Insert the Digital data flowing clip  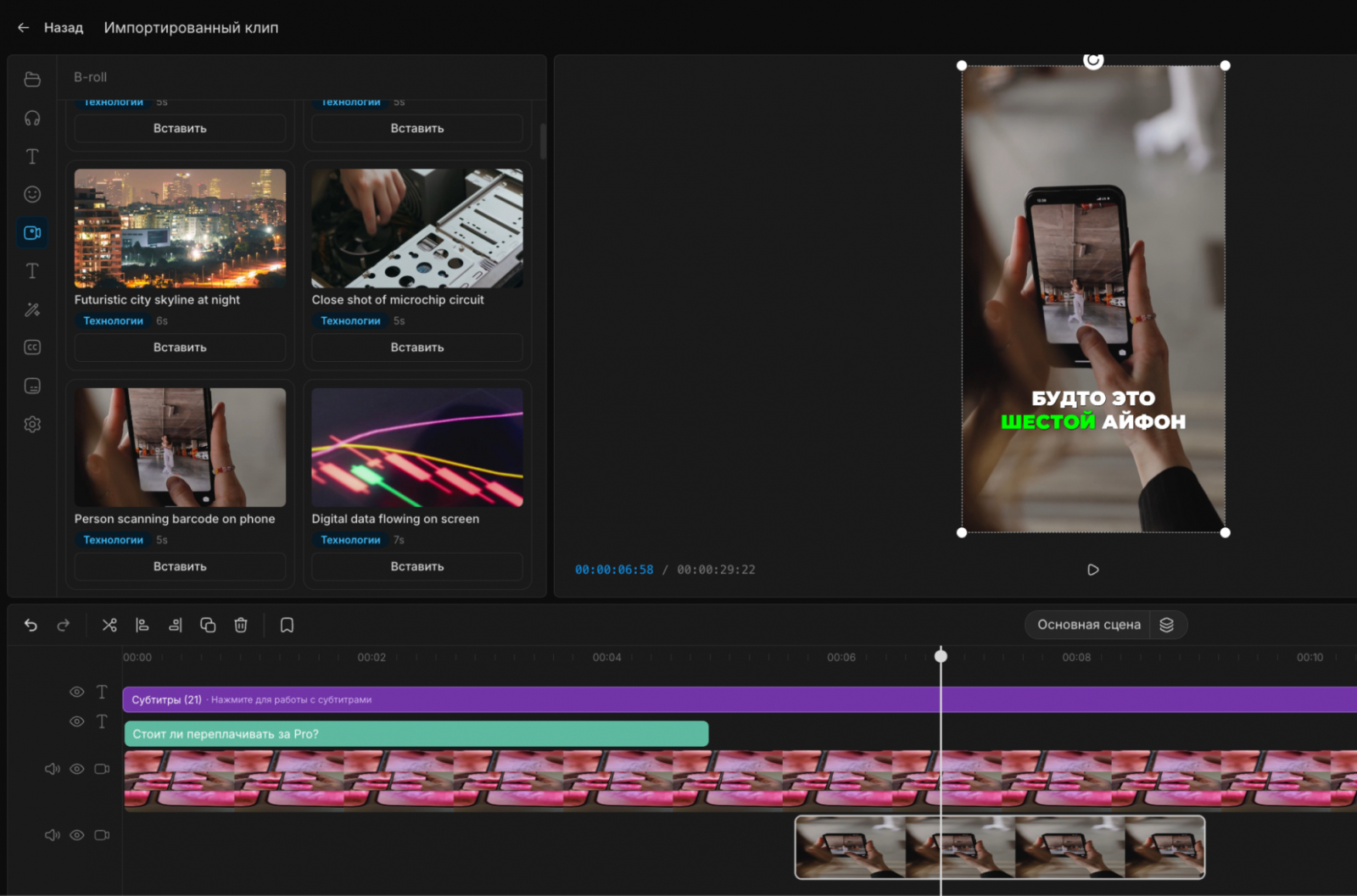[x=417, y=566]
